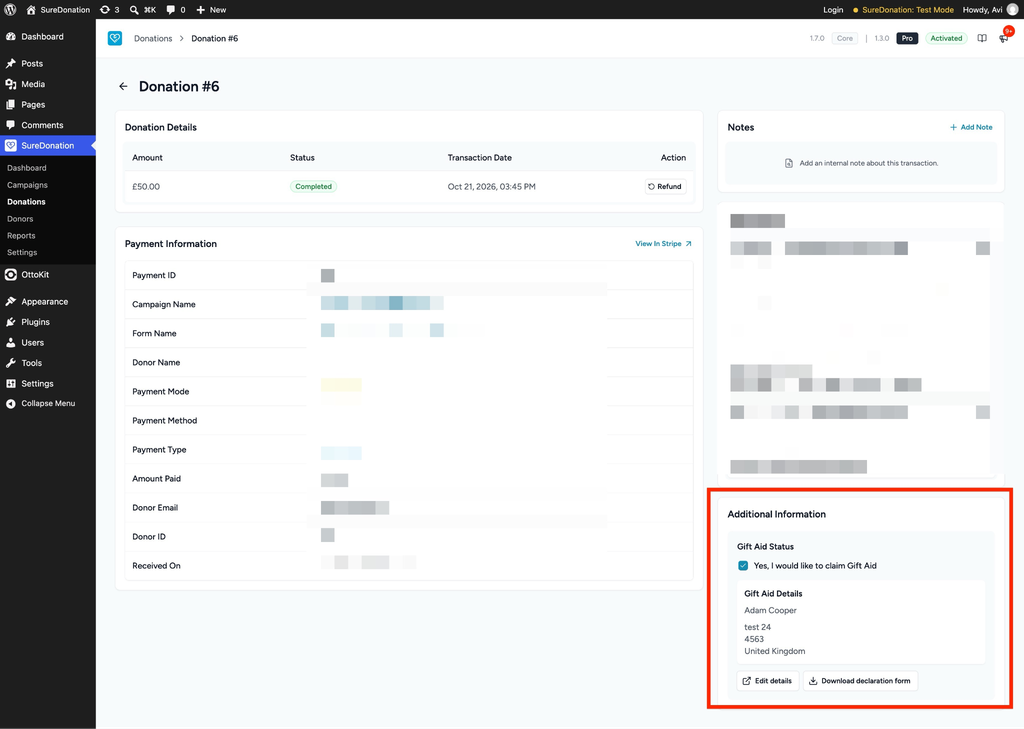
Task: Click the Pro badge in the header
Action: 907,39
